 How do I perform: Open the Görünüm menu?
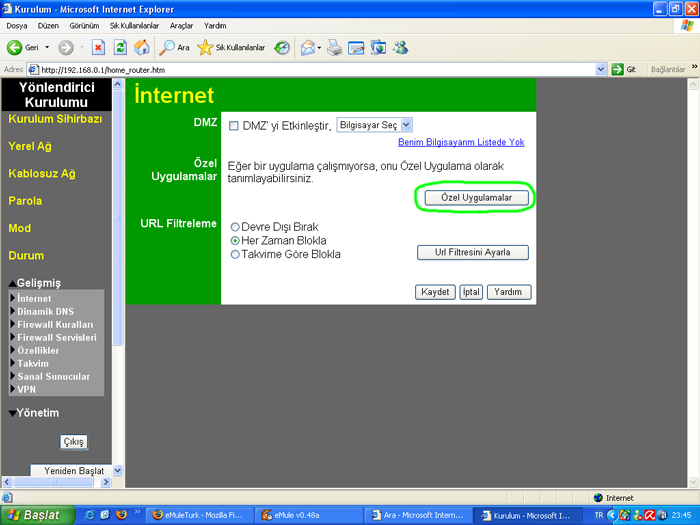point(84,26)
